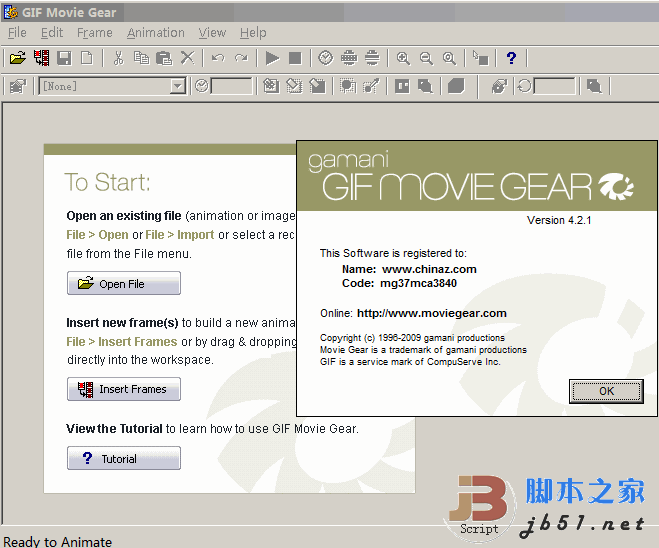Image resolution: width=659 pixels, height=548 pixels.
Task: Click the Open file folder icon in toolbar
Action: pyautogui.click(x=18, y=58)
